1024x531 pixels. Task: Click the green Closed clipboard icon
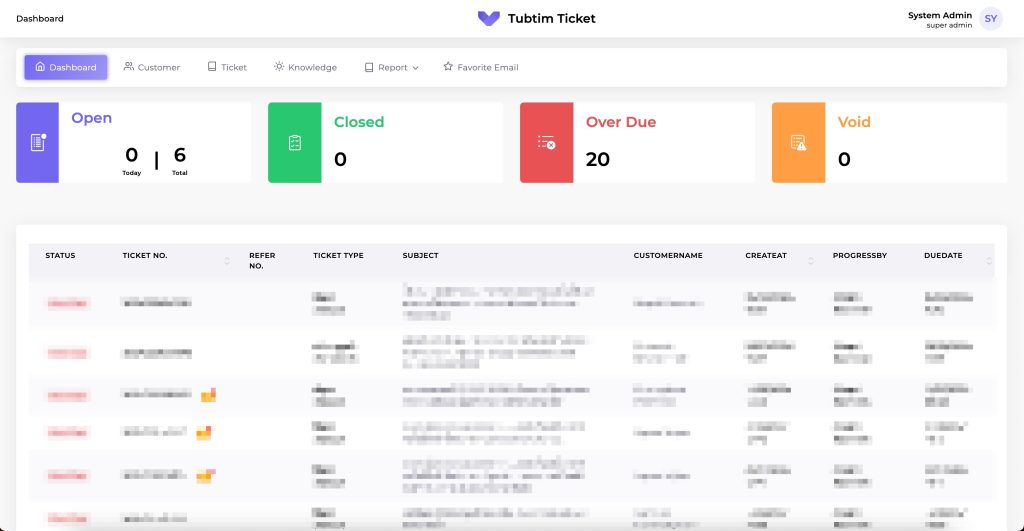[294, 142]
